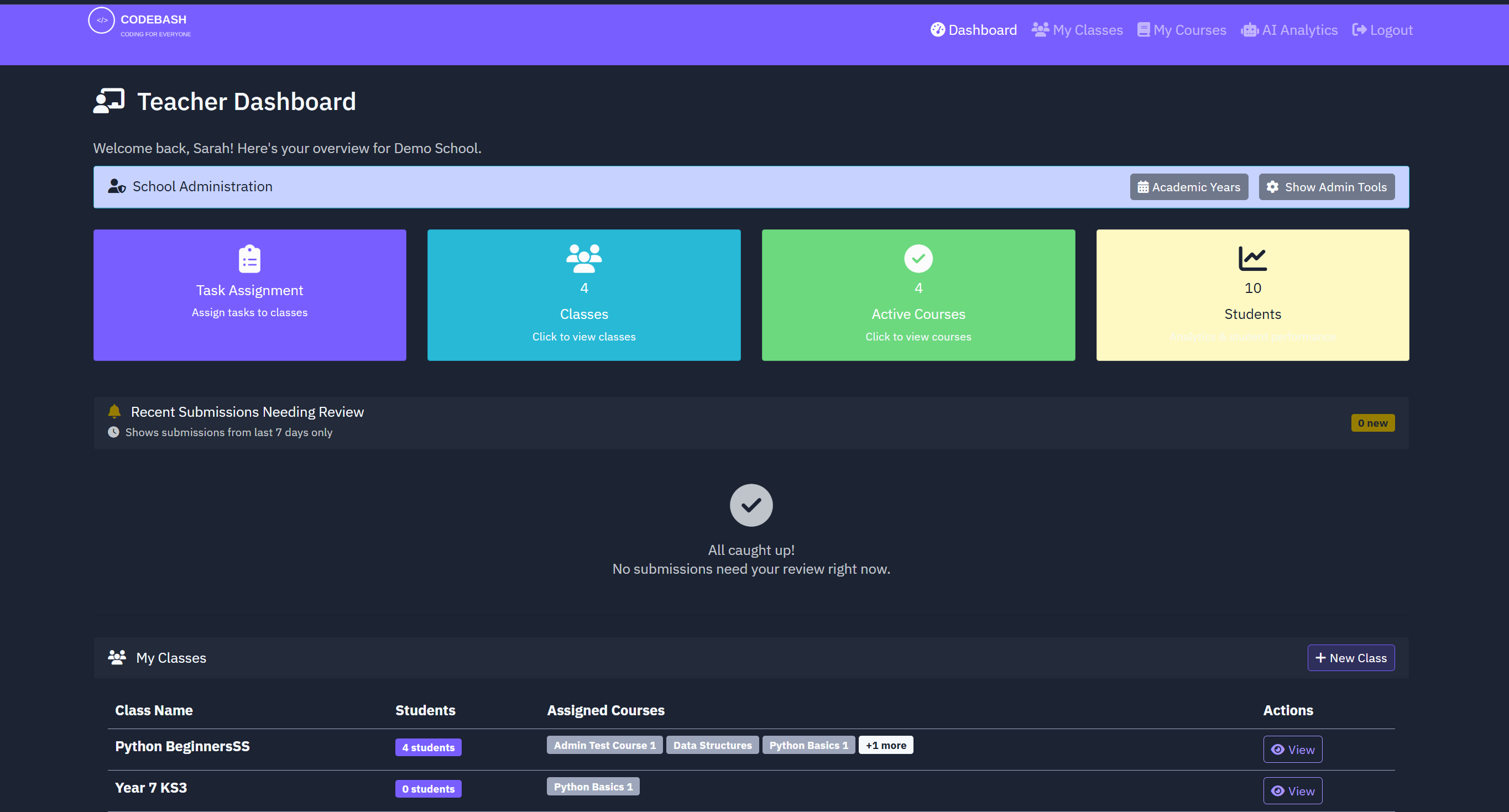Click the CodeBash logo icon

click(101, 20)
